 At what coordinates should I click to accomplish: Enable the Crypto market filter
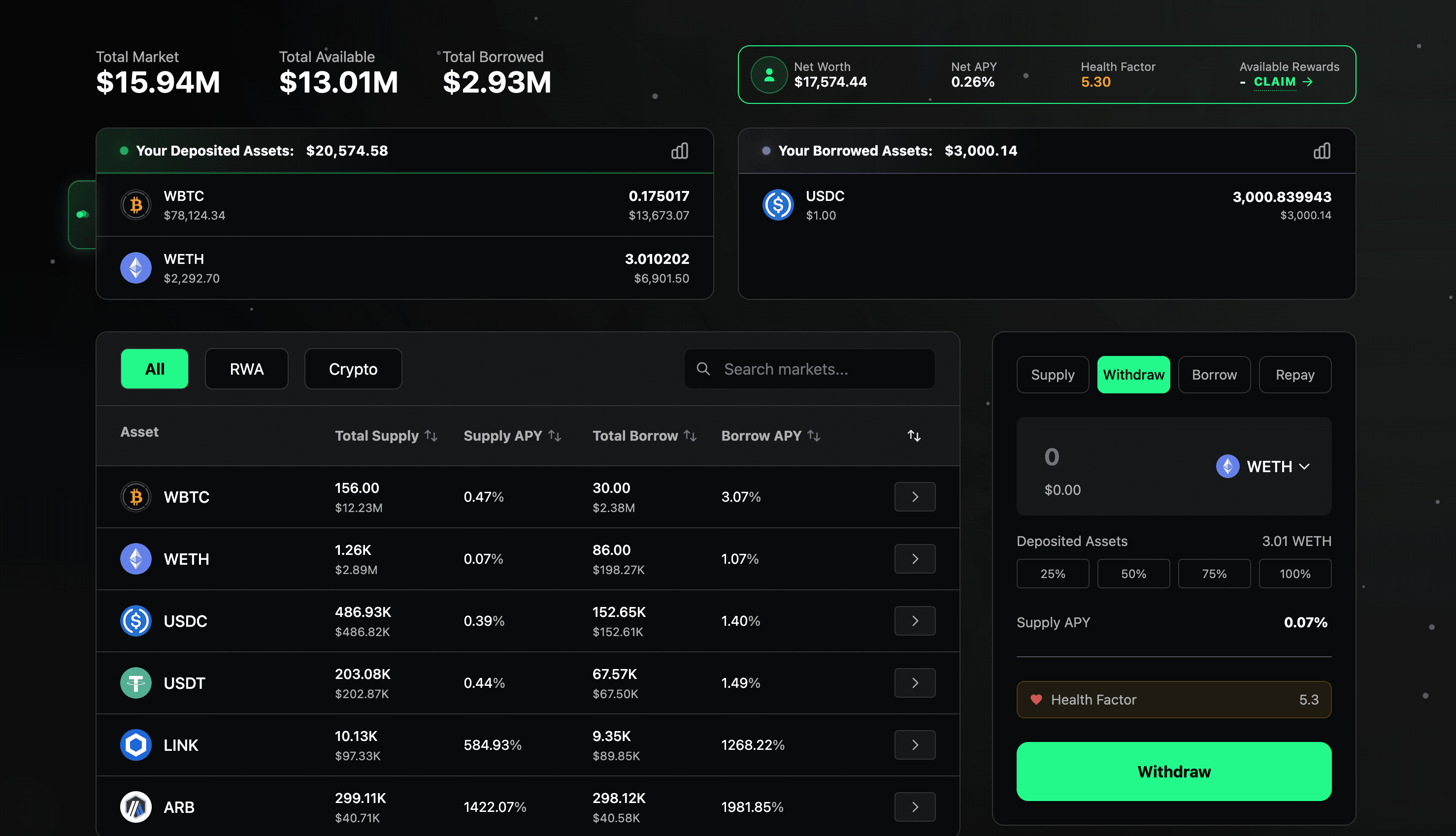(353, 369)
